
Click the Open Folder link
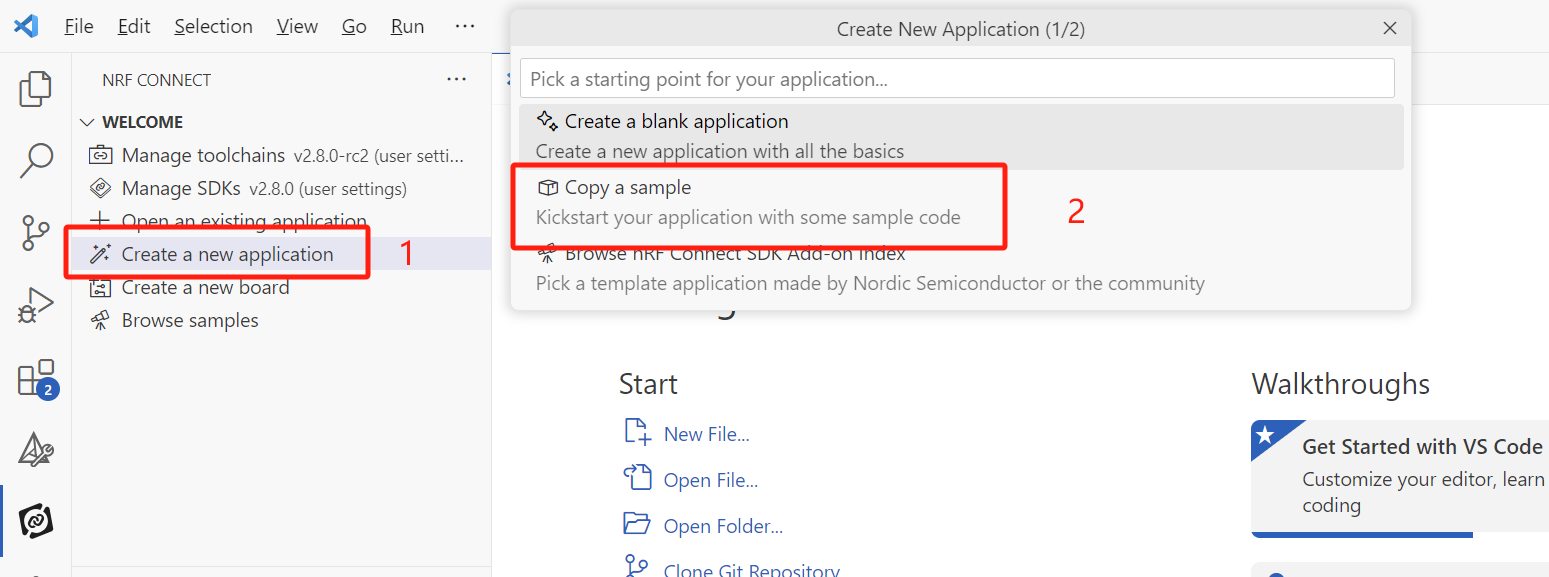(x=723, y=526)
